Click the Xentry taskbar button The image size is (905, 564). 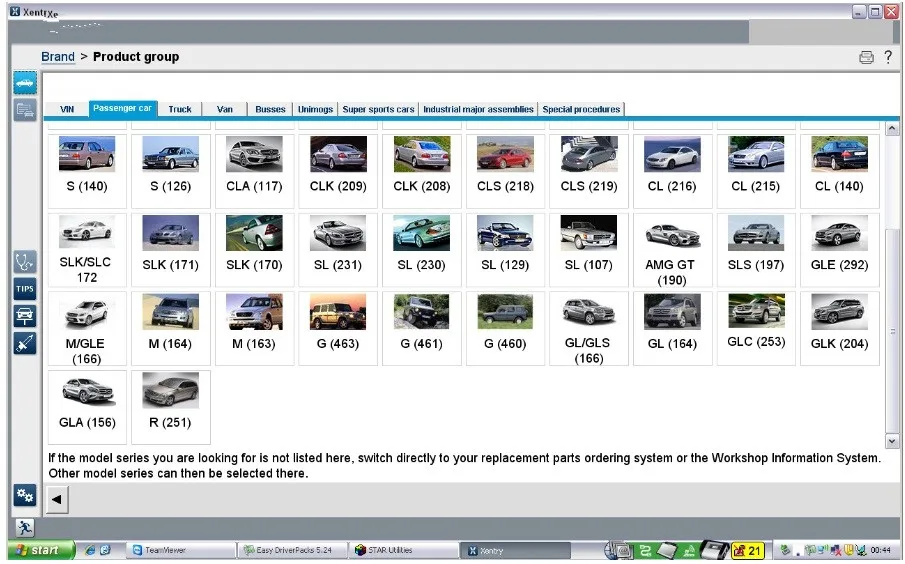515,550
